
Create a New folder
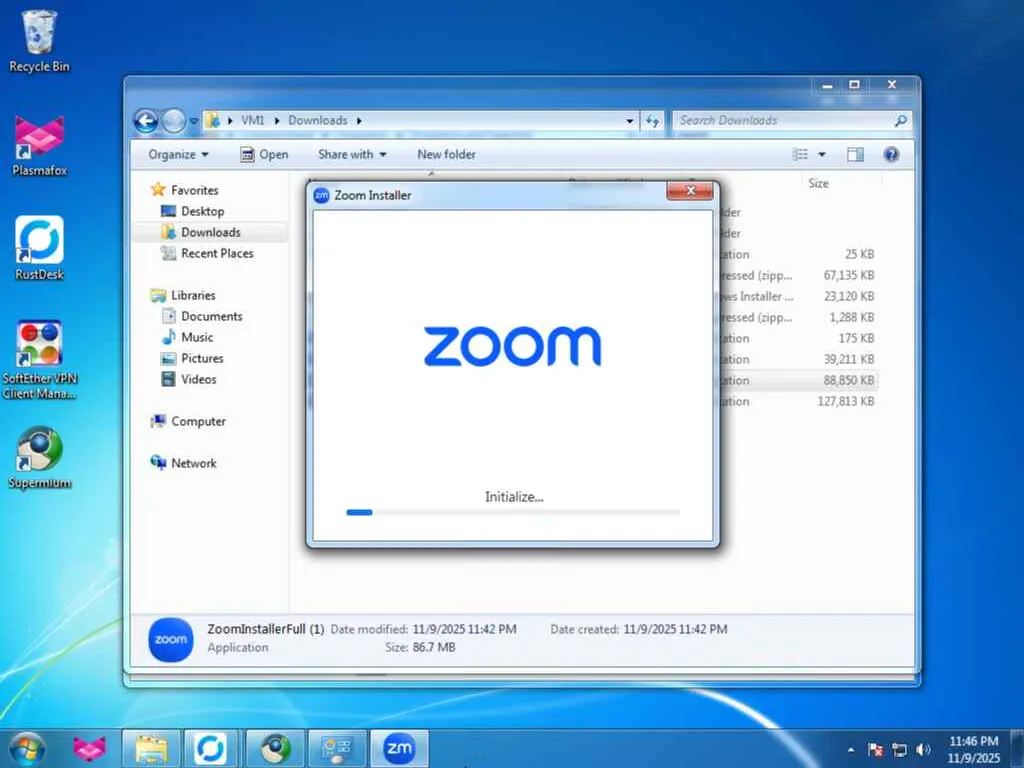pyautogui.click(x=446, y=154)
